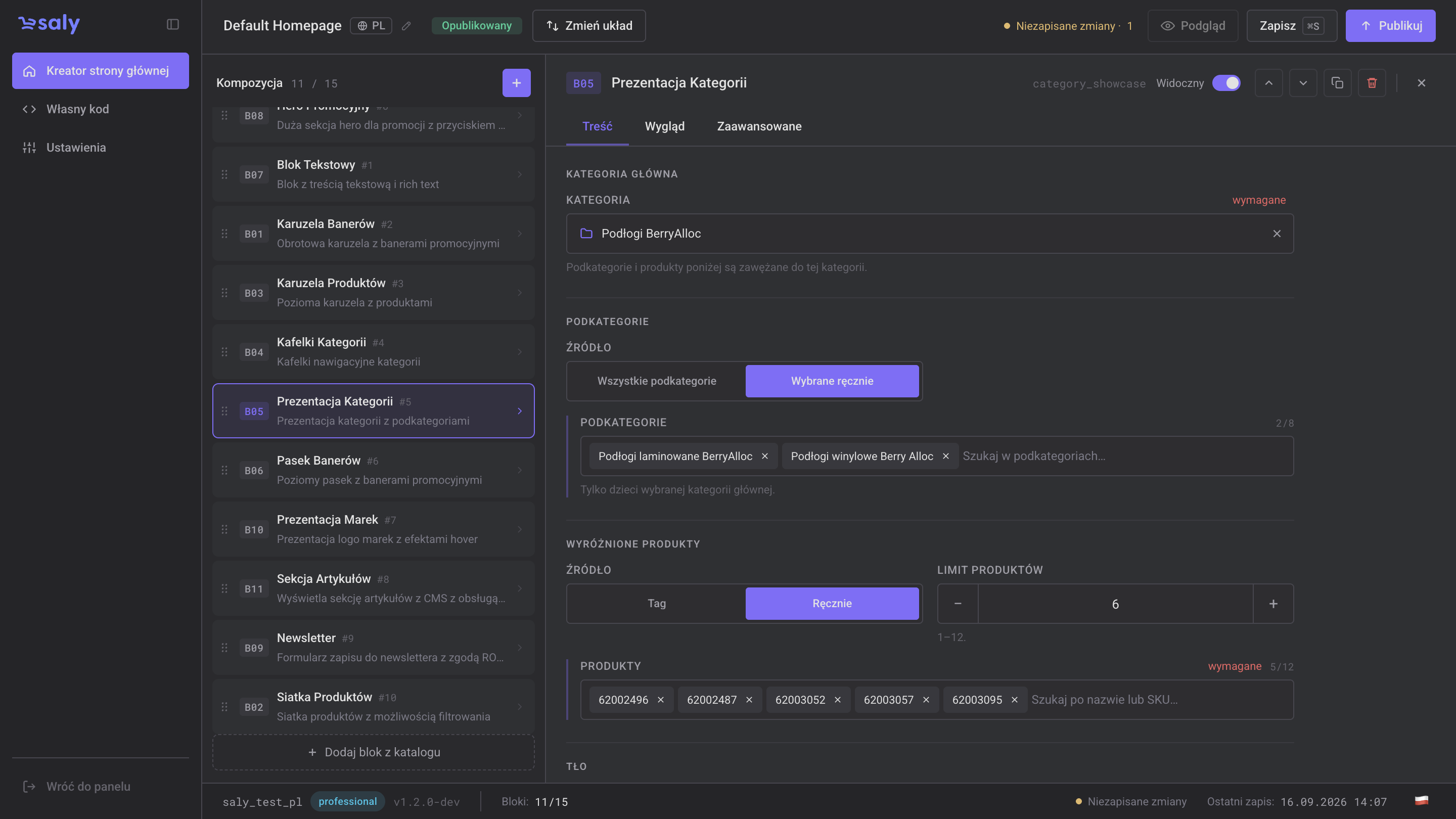Click the Zapisz button

click(x=1292, y=26)
